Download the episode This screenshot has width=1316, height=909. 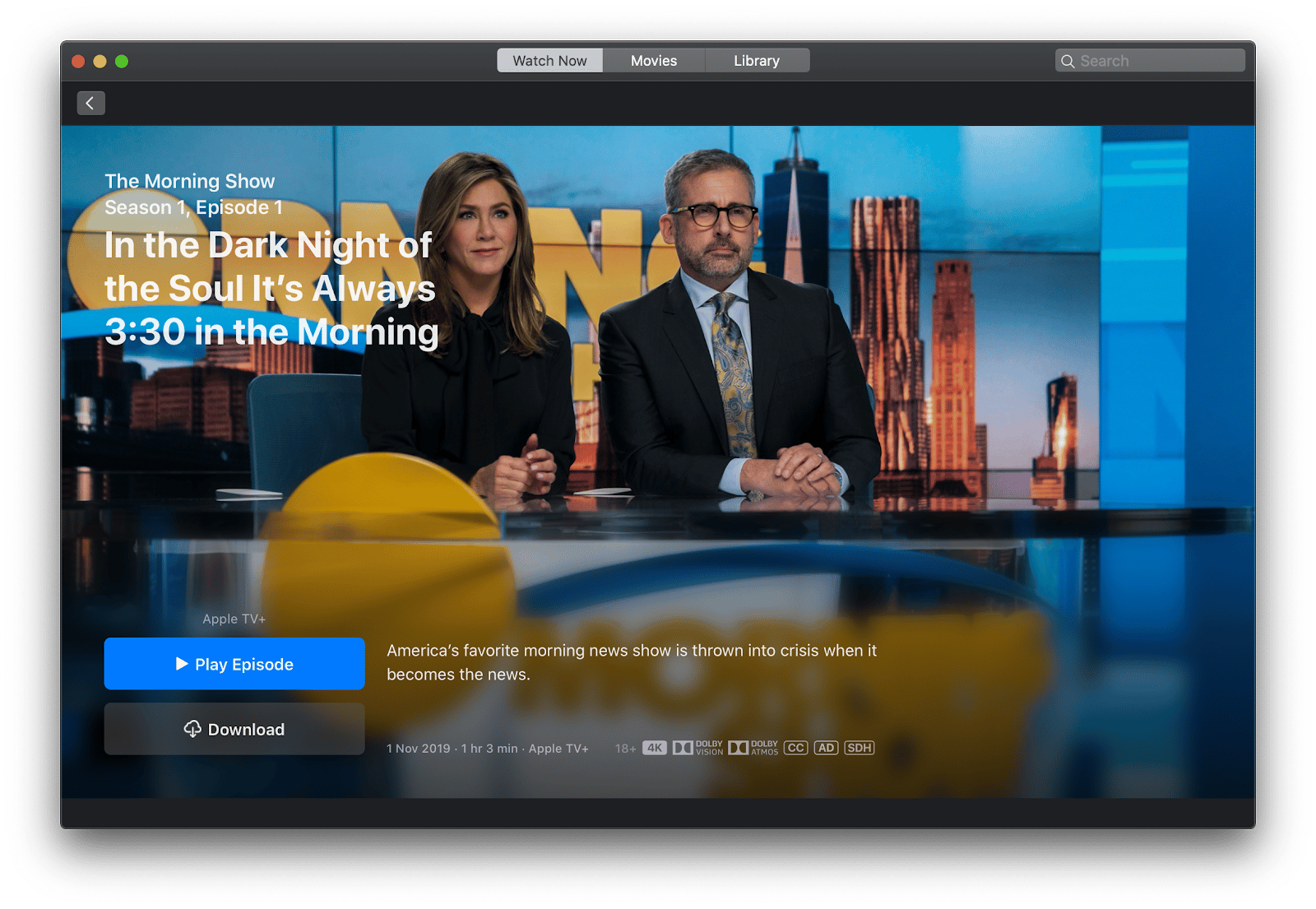[234, 729]
